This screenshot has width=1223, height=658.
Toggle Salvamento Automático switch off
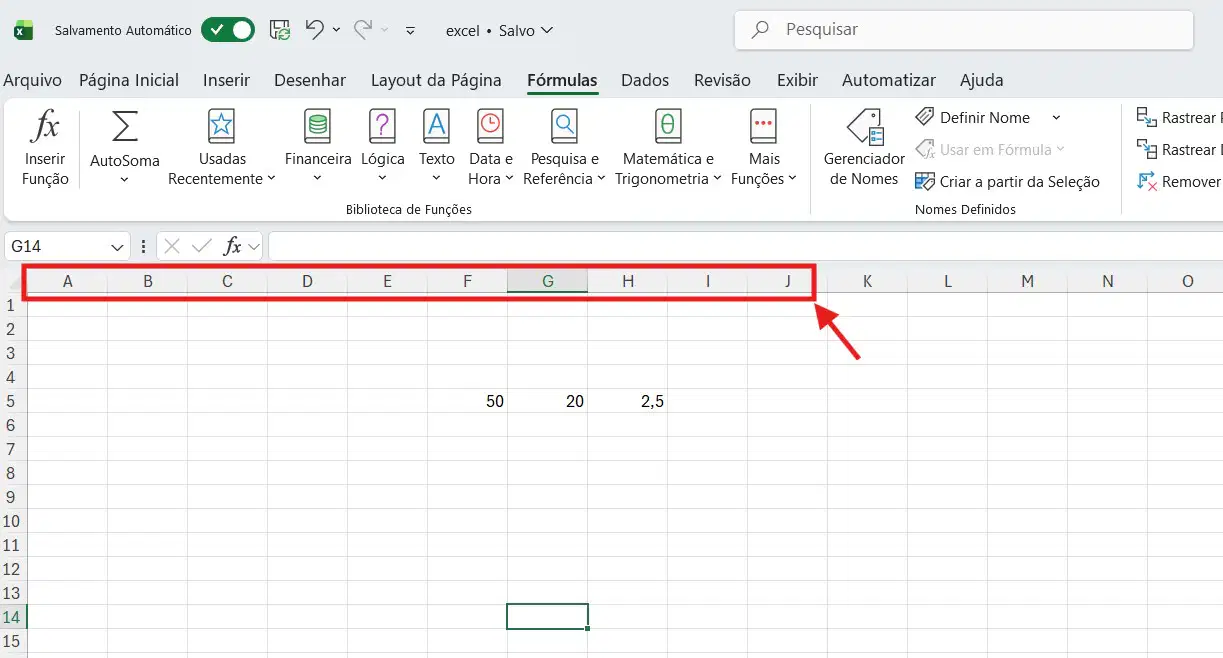tap(228, 30)
